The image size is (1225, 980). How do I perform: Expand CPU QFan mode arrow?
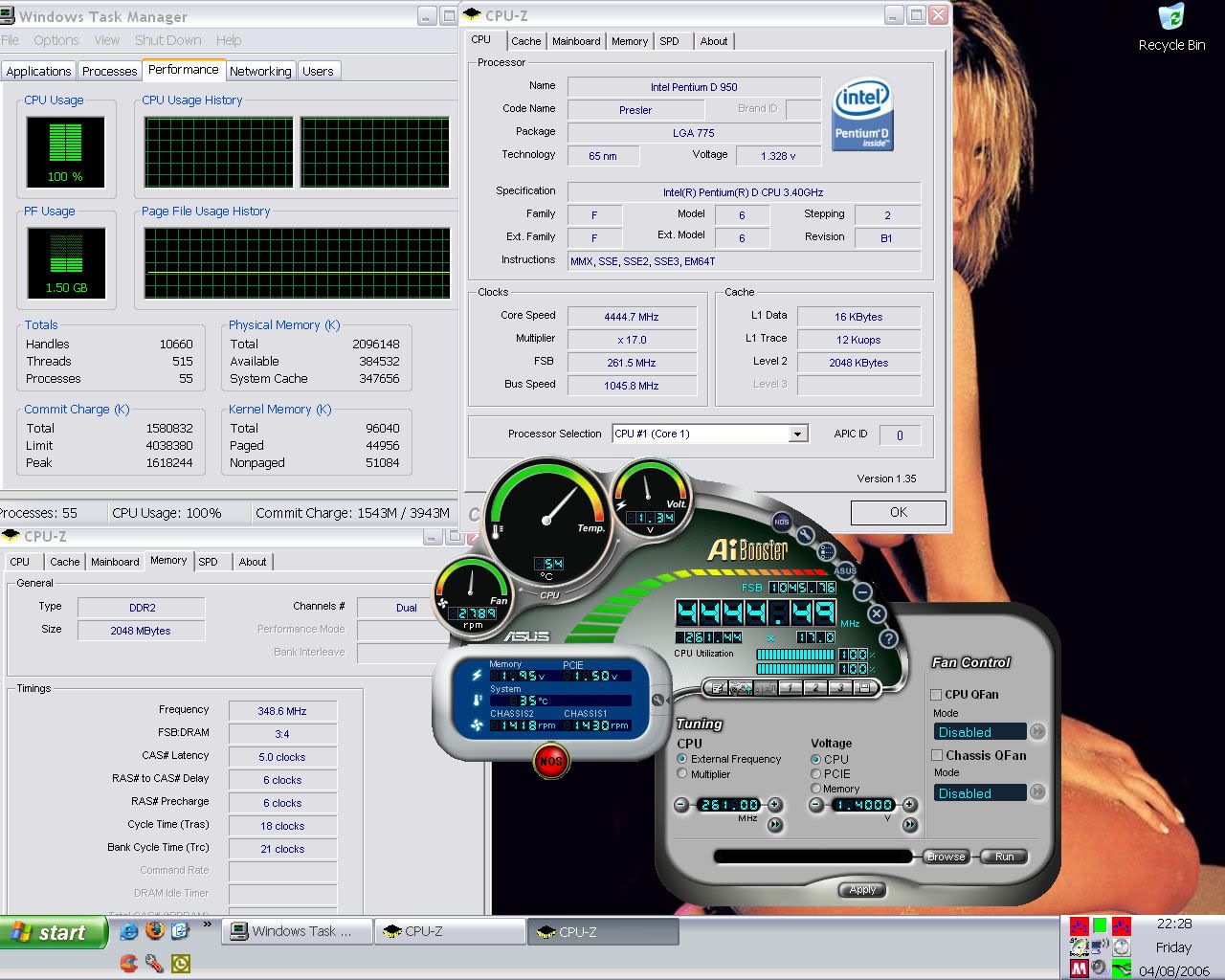(1037, 731)
